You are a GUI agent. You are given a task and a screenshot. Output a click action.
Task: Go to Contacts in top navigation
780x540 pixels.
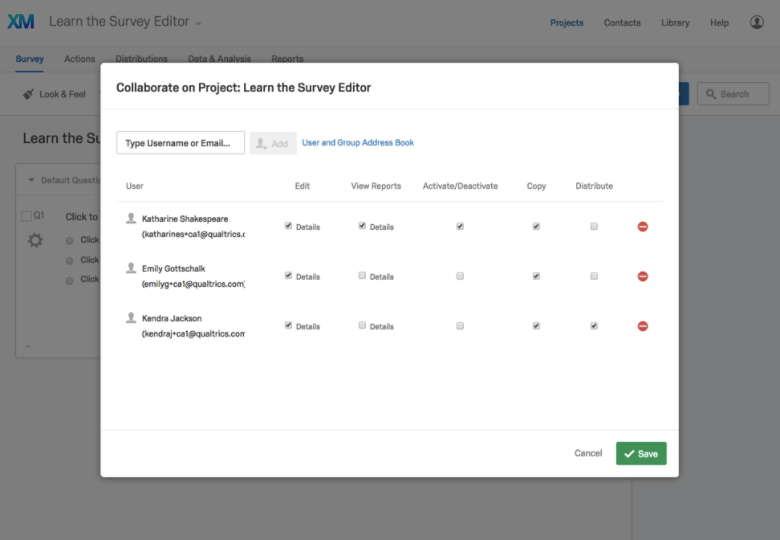pos(622,23)
